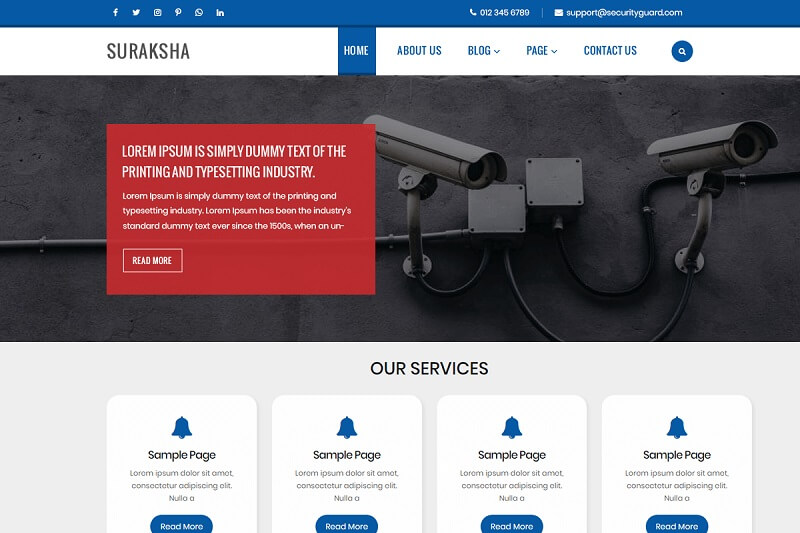This screenshot has height=533, width=800.
Task: Open the WhatsApp social icon
Action: coord(199,12)
